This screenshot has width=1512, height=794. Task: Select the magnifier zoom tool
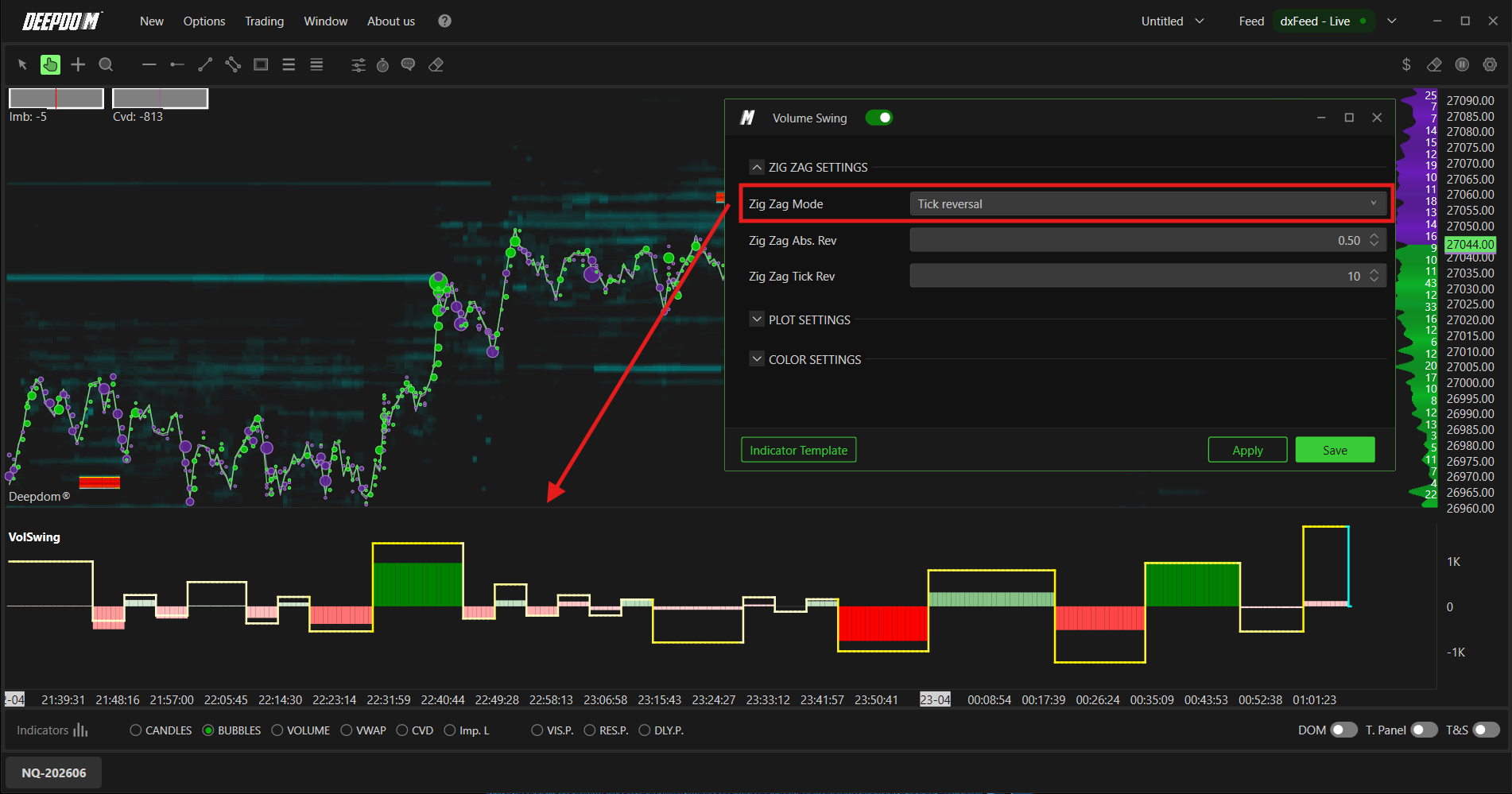[x=106, y=64]
